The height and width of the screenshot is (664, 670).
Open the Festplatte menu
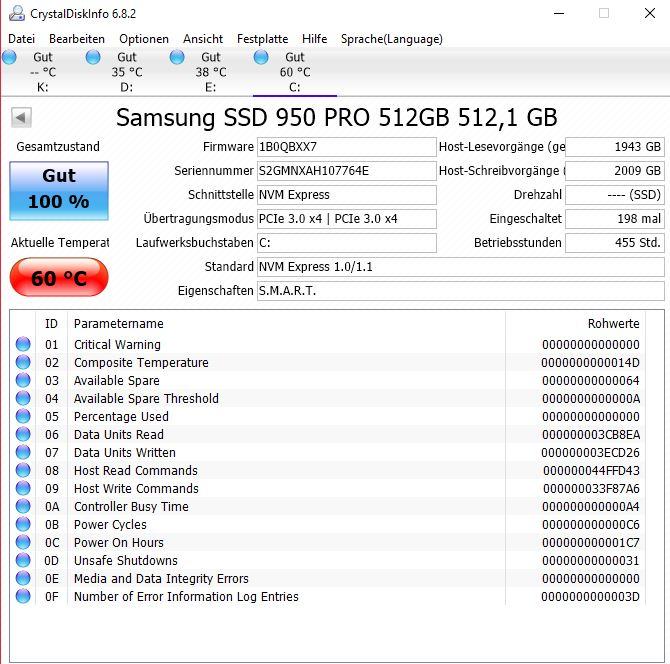click(x=262, y=39)
